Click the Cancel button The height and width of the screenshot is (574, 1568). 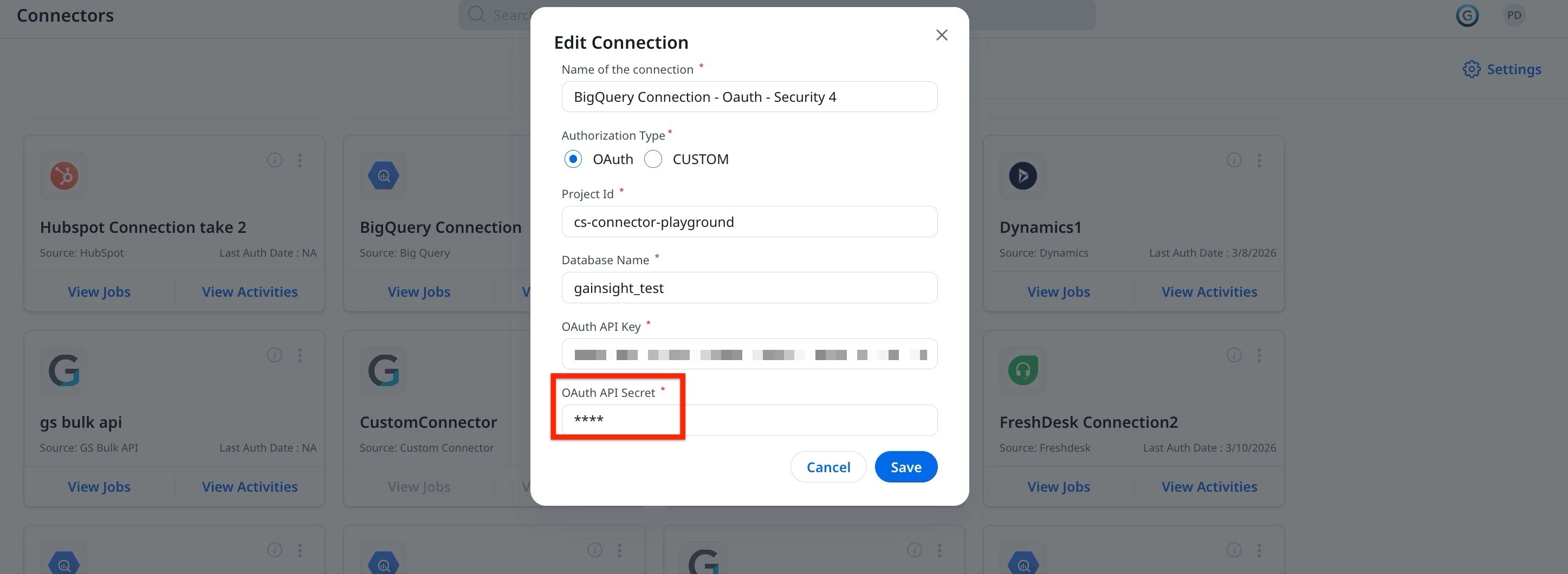pyautogui.click(x=828, y=467)
